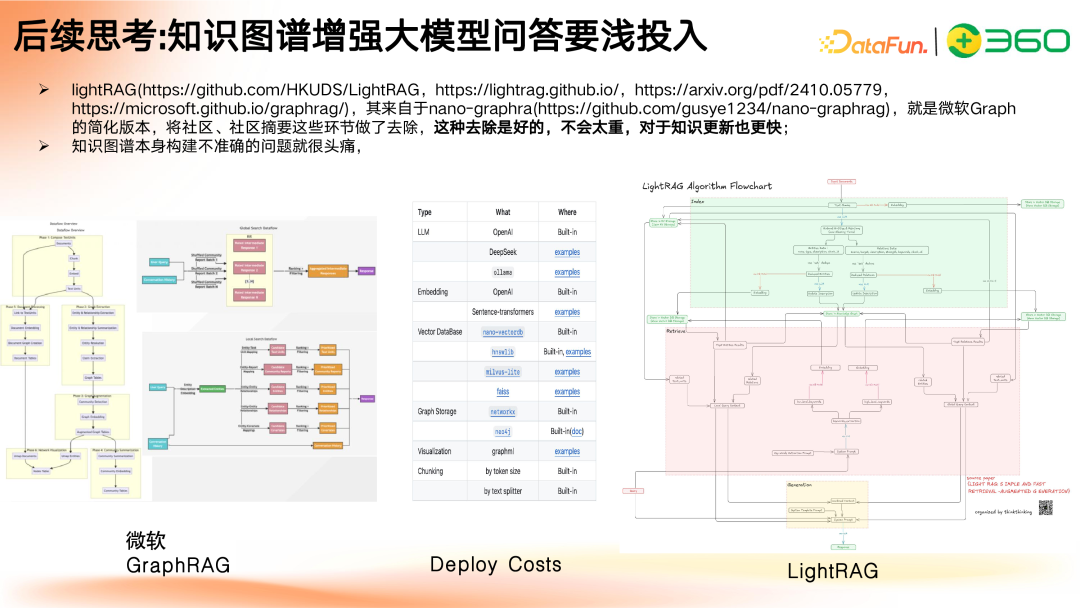This screenshot has height=608, width=1080.
Task: Click the DataFun logo
Action: click(x=873, y=42)
